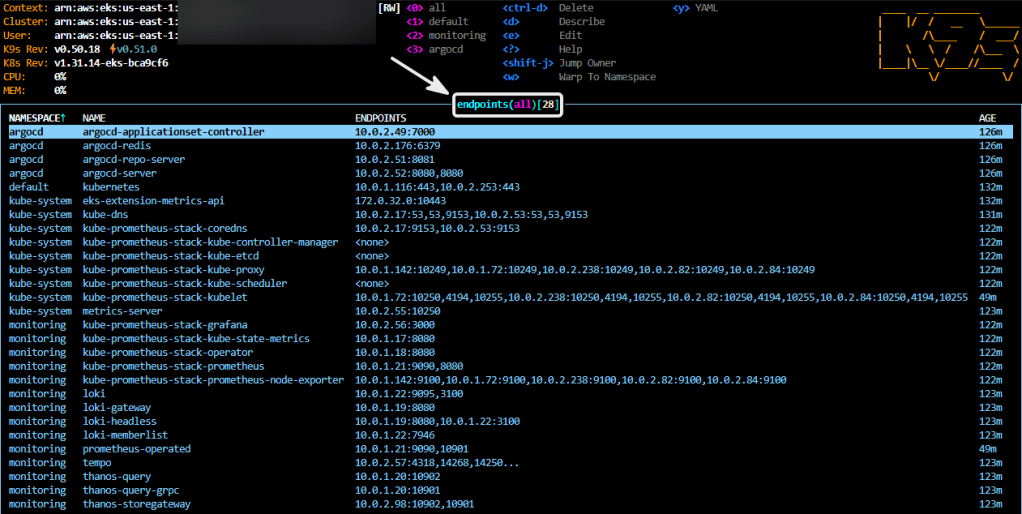The image size is (1022, 514).
Task: Select the loki-headless row
Action: (x=510, y=421)
